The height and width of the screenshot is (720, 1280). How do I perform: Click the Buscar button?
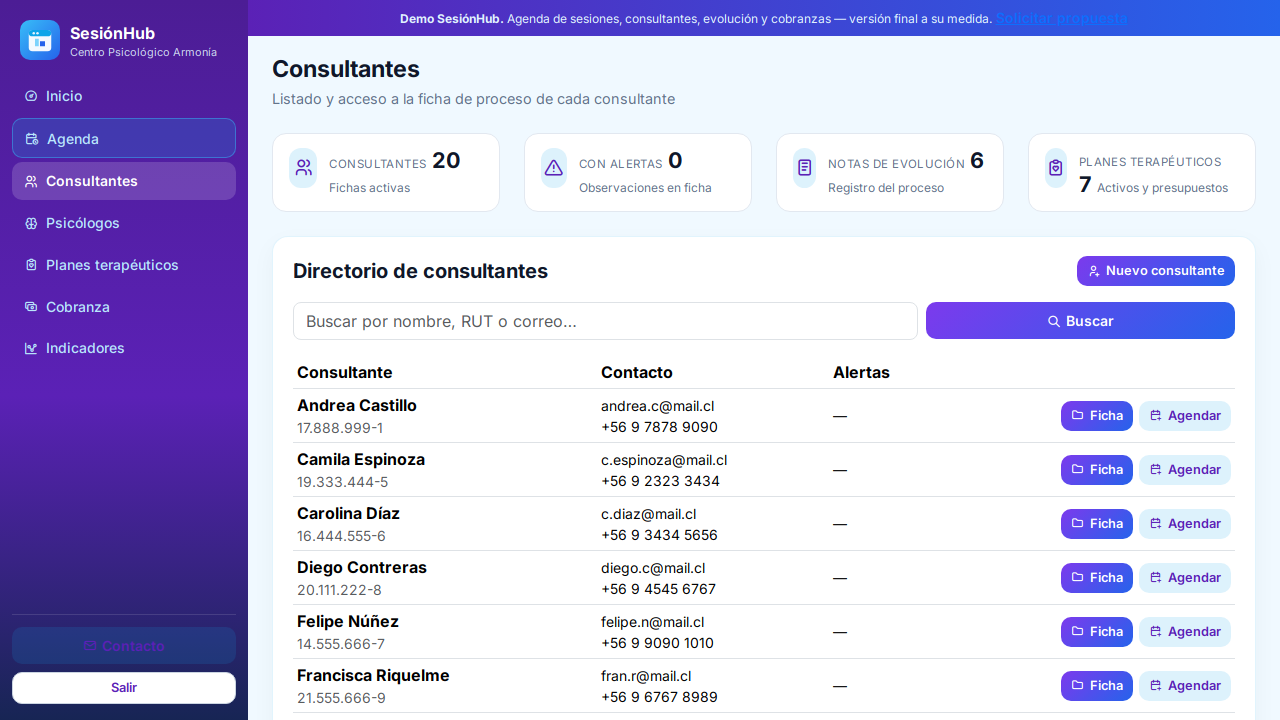pos(1080,321)
